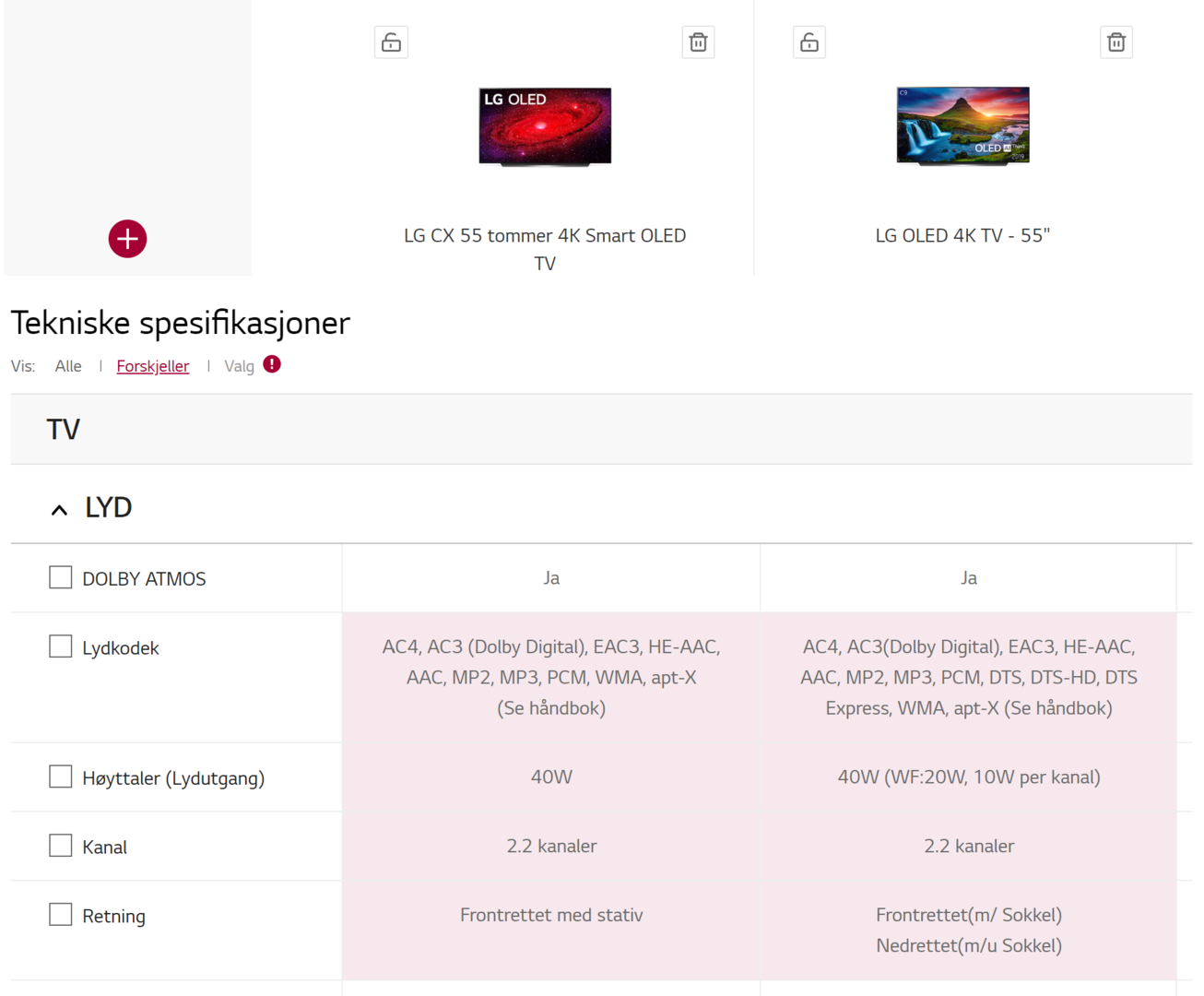1204x996 pixels.
Task: Click the TV category header bar
Action: coord(601,430)
